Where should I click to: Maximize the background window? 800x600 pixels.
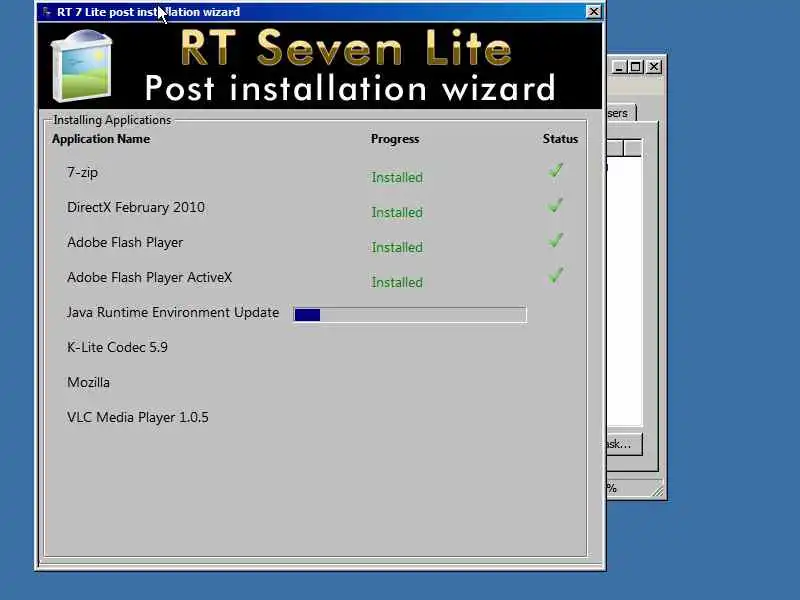[x=636, y=67]
